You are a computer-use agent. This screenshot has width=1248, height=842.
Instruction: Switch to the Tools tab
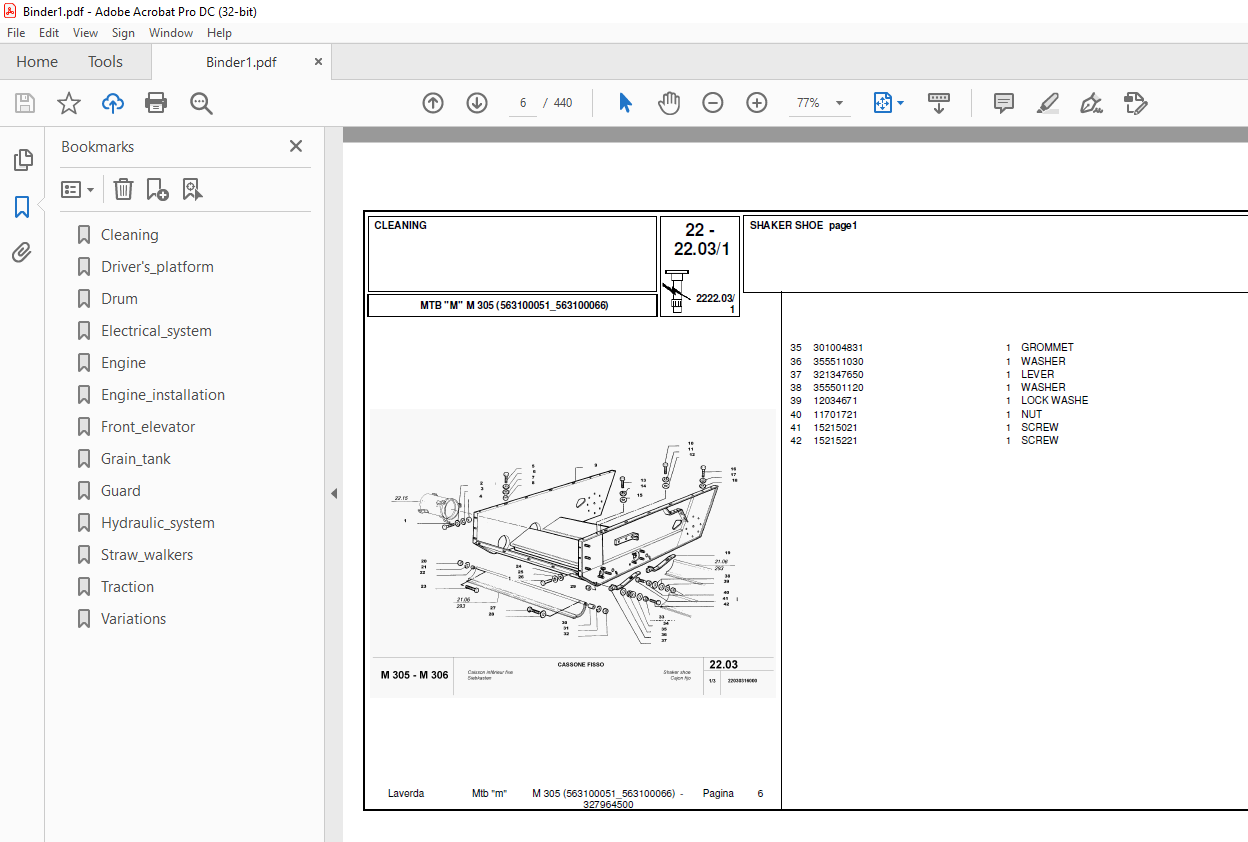coord(105,62)
